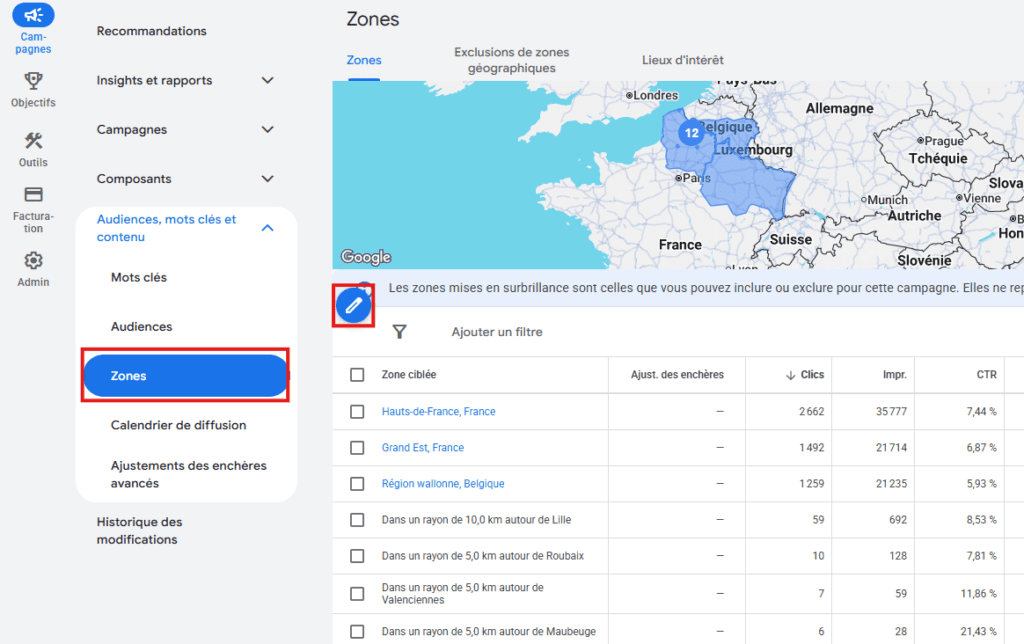Click row text 'autour de Lille'
Screen dimensions: 1024x644
tap(537, 520)
